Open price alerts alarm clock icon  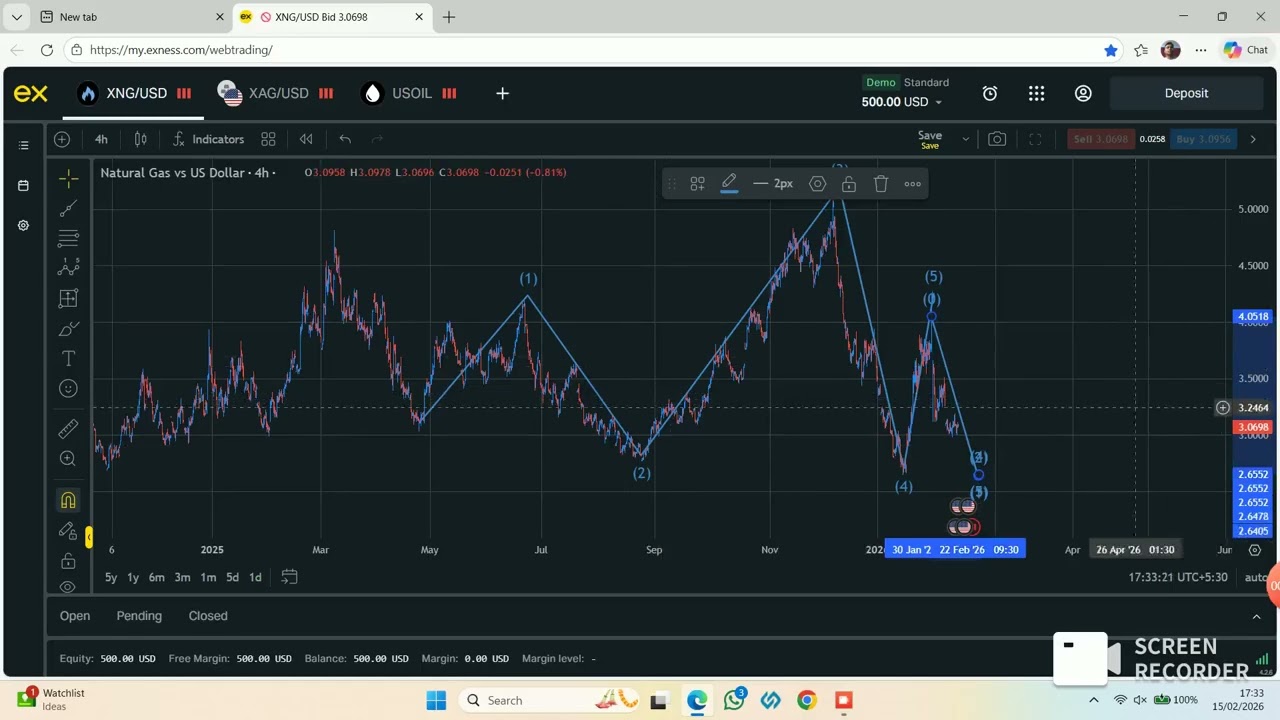coord(990,93)
